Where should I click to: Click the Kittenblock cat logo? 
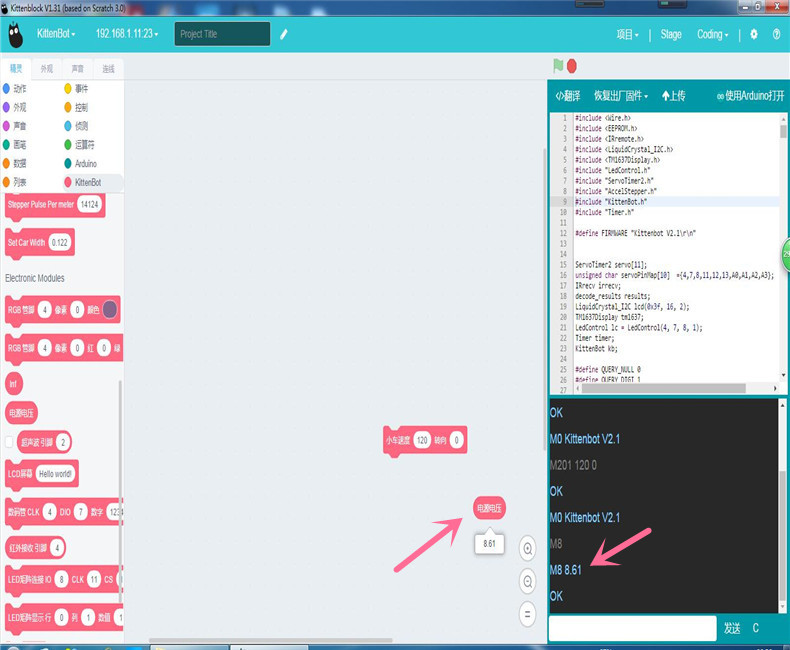click(14, 35)
